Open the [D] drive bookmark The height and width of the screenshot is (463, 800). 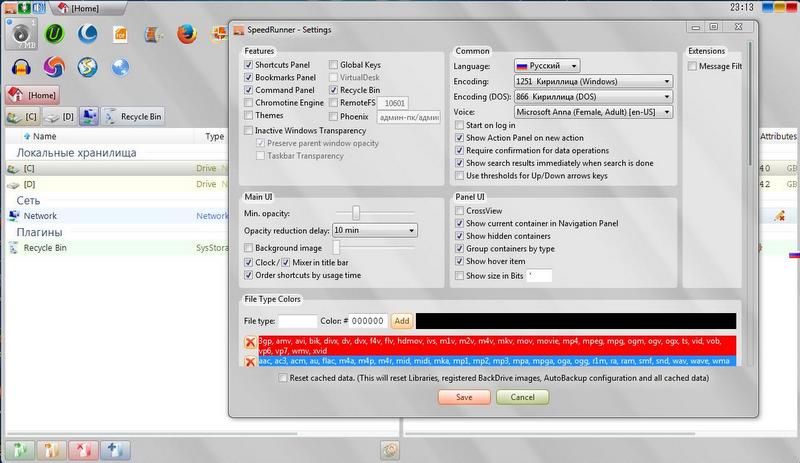[59, 116]
